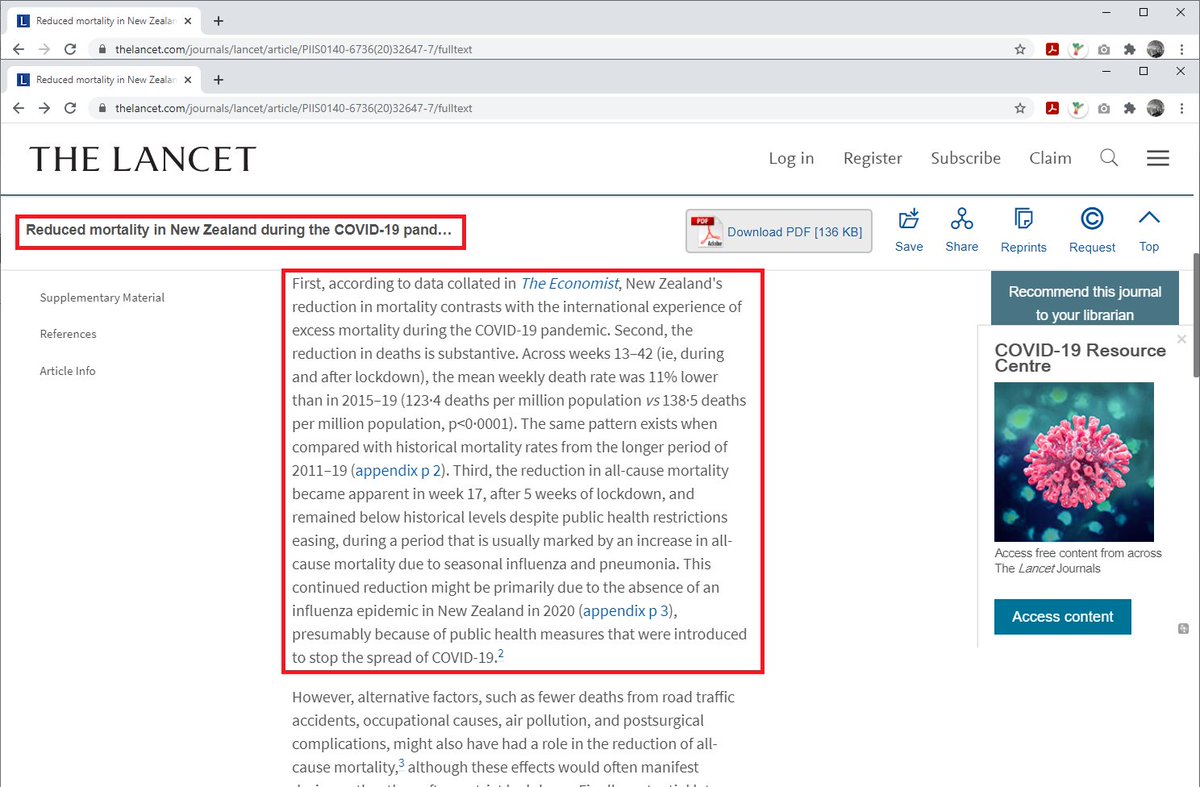Image resolution: width=1200 pixels, height=787 pixels.
Task: Click the green plant extension icon in the front window
Action: [x=1078, y=108]
